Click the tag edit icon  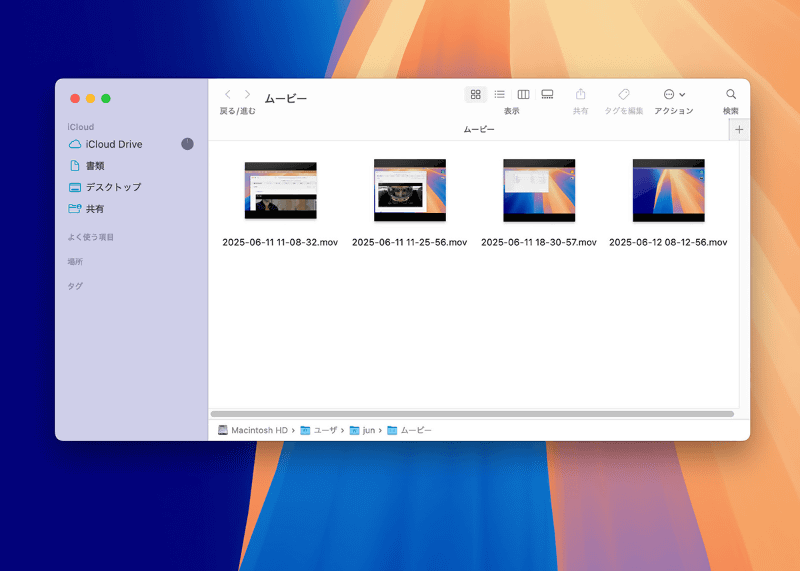[623, 94]
